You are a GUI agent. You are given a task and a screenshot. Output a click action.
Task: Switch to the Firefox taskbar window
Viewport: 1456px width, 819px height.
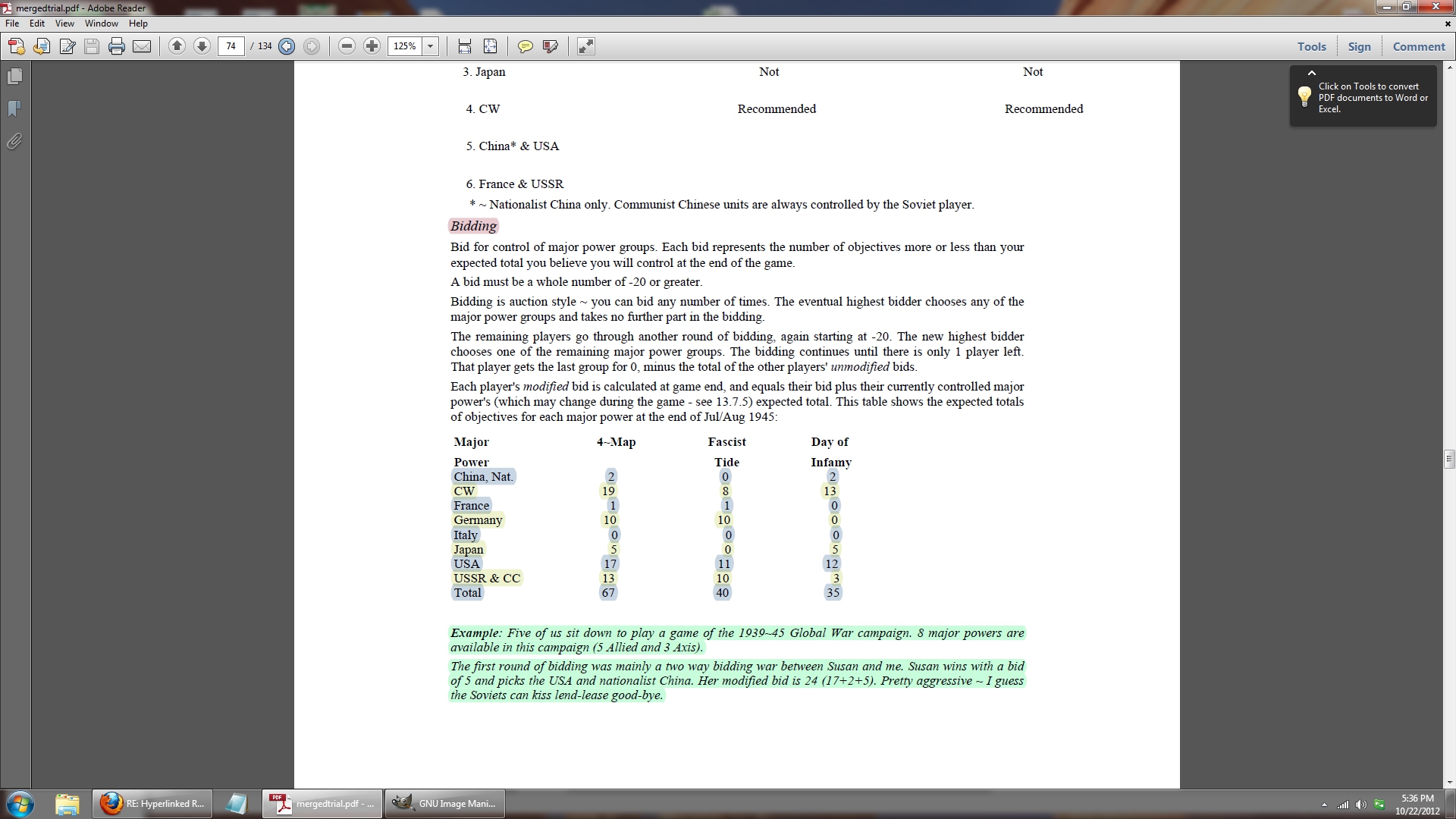(x=152, y=804)
